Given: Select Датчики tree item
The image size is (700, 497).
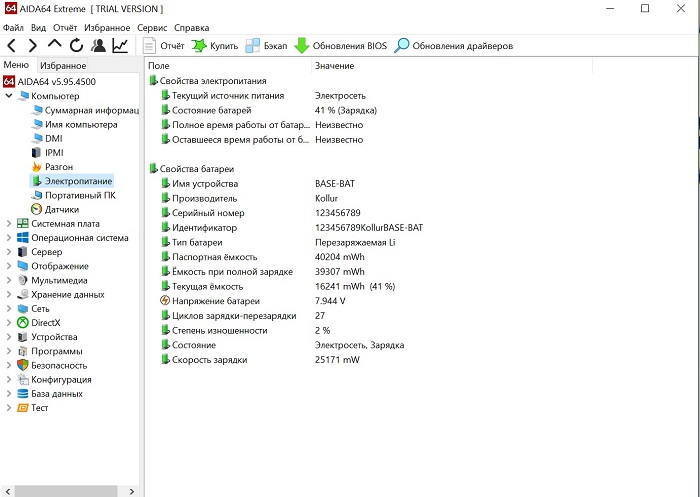Looking at the screenshot, I should pyautogui.click(x=55, y=209).
